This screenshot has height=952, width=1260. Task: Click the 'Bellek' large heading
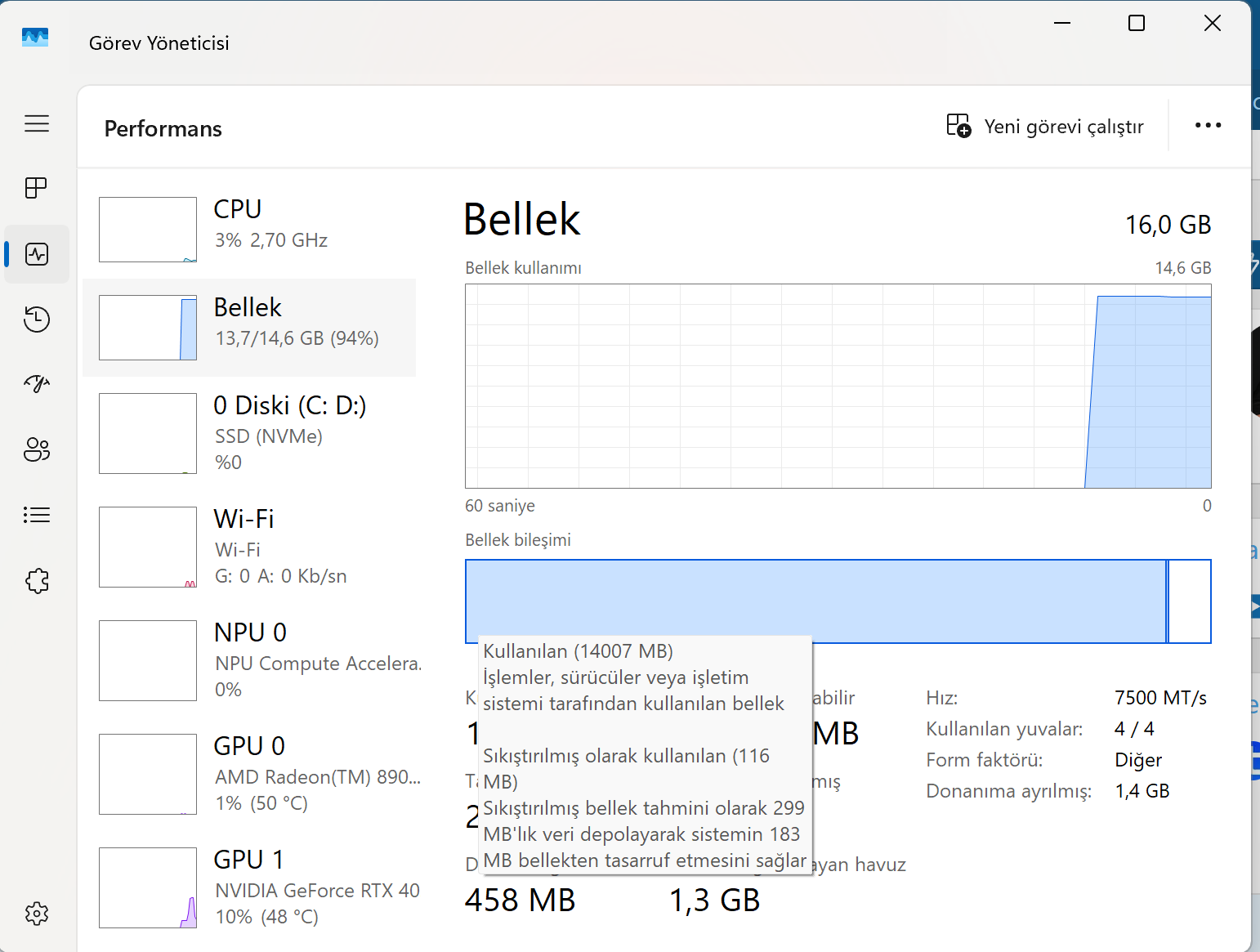pyautogui.click(x=521, y=220)
